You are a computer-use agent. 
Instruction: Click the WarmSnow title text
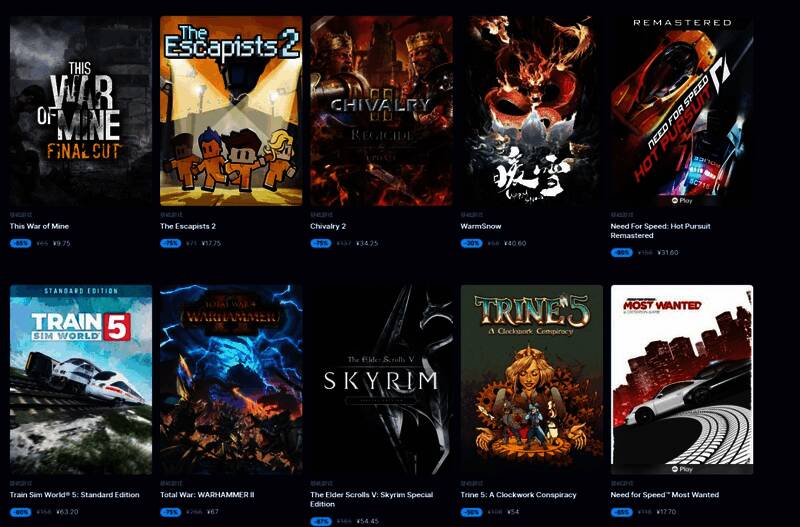coord(481,226)
